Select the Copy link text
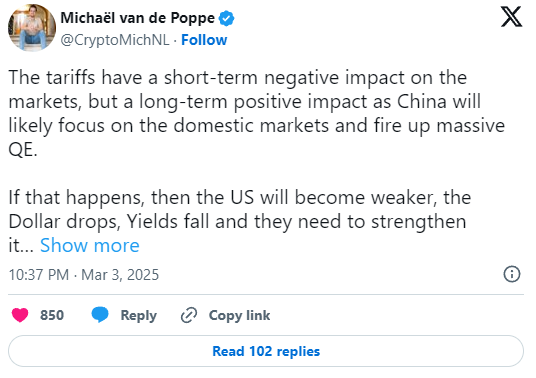This screenshot has height=378, width=536. 239,315
